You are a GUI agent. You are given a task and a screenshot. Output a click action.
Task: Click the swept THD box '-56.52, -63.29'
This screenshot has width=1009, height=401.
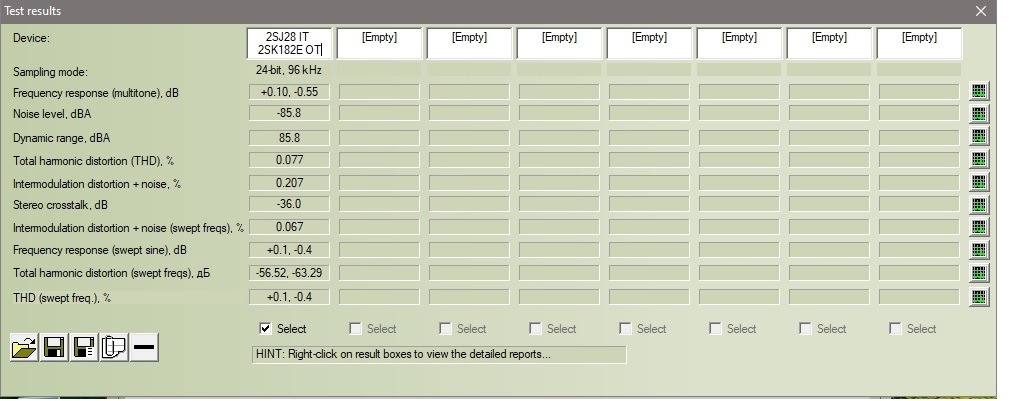290,273
